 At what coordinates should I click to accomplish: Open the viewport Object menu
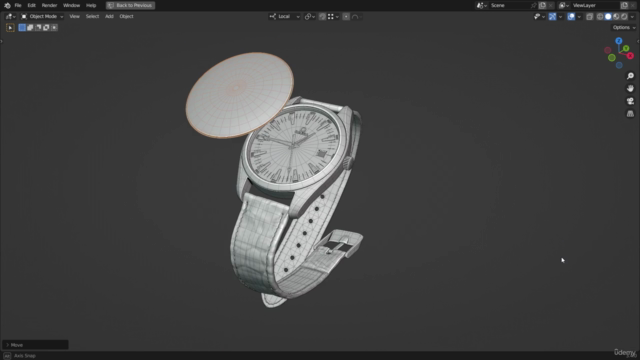127,16
